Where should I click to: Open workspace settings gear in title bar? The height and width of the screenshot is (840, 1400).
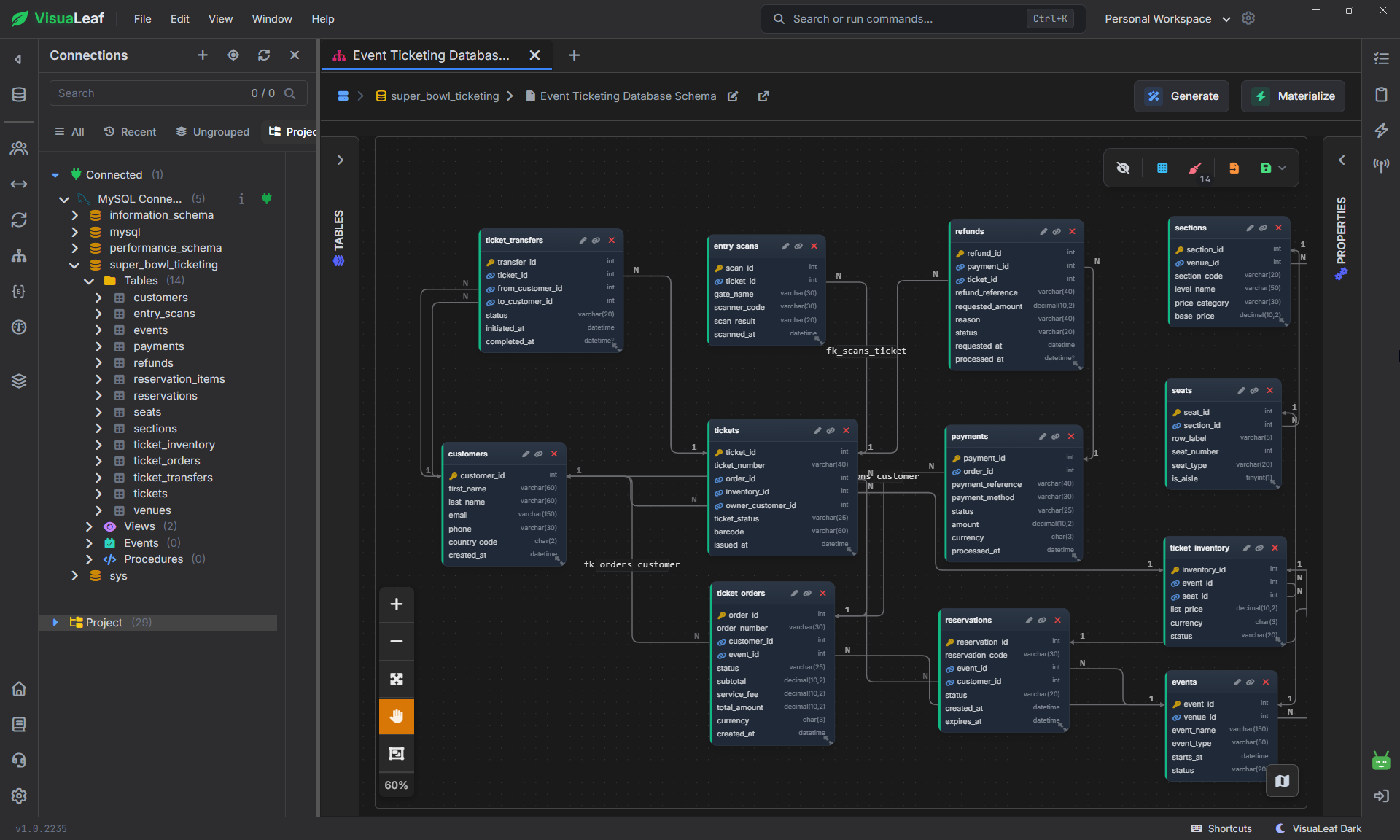tap(1248, 18)
